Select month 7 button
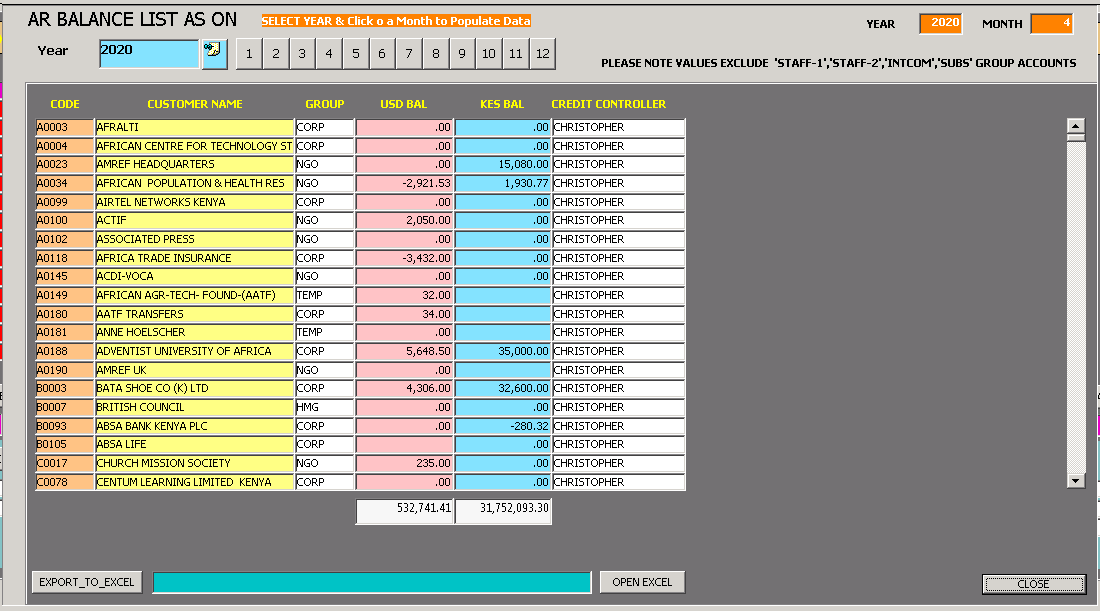This screenshot has height=611, width=1100. (x=408, y=54)
